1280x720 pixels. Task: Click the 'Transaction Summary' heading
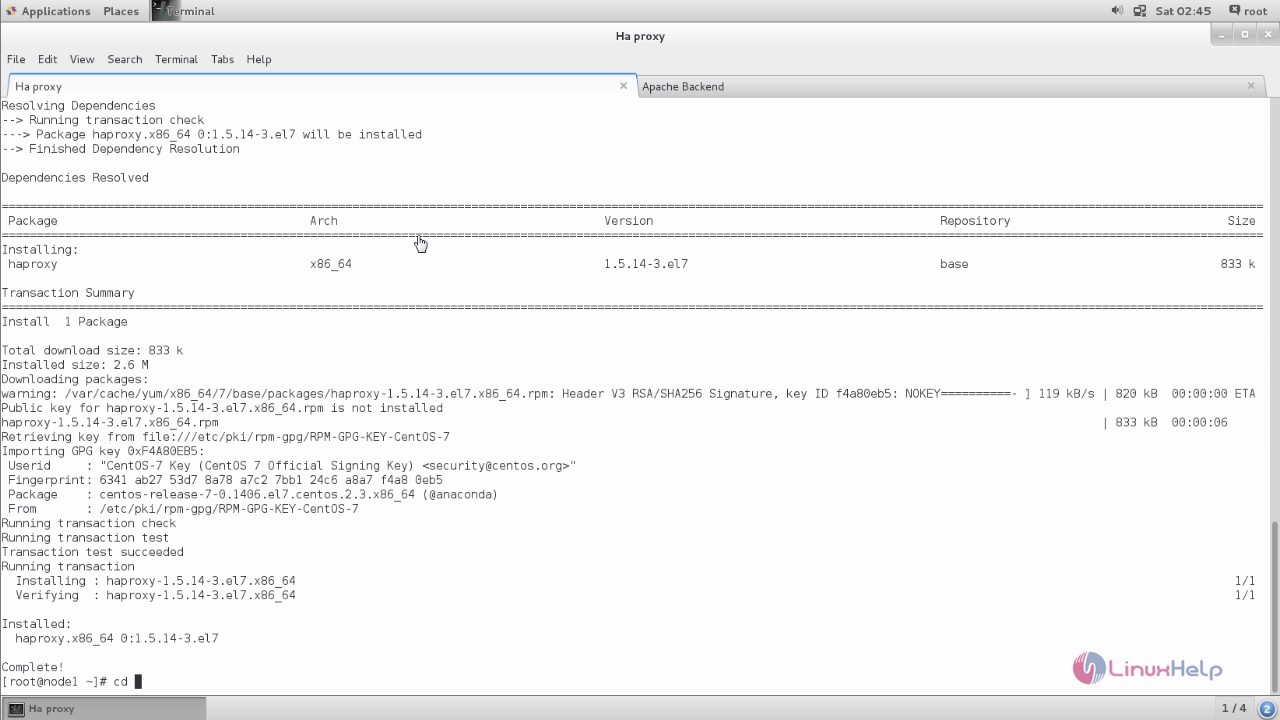click(68, 293)
